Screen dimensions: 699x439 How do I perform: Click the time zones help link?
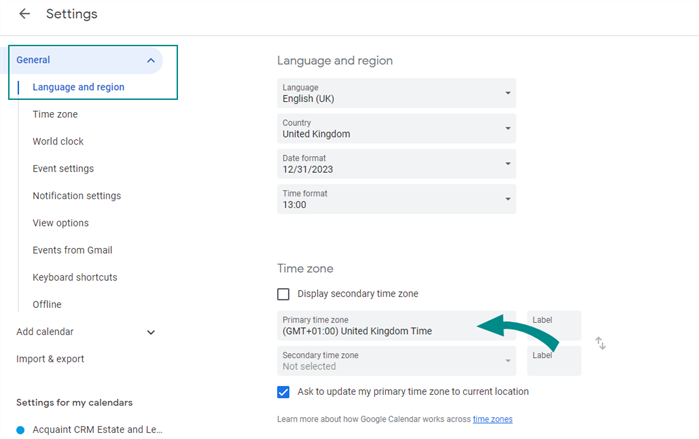[x=492, y=419]
